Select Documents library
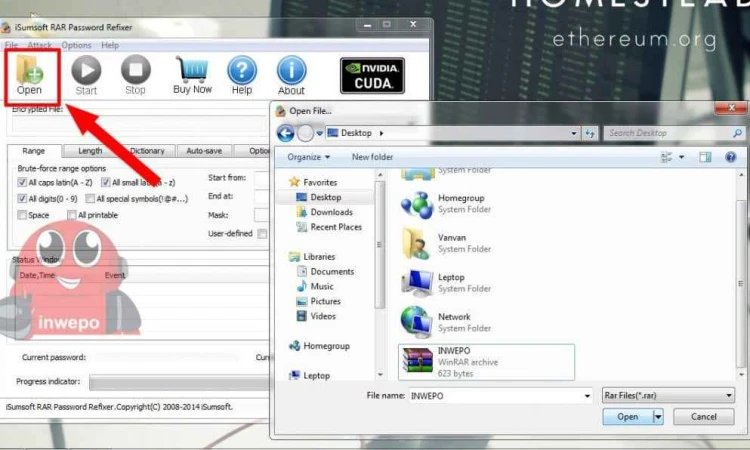Screen dimensions: 750x450 [332, 272]
